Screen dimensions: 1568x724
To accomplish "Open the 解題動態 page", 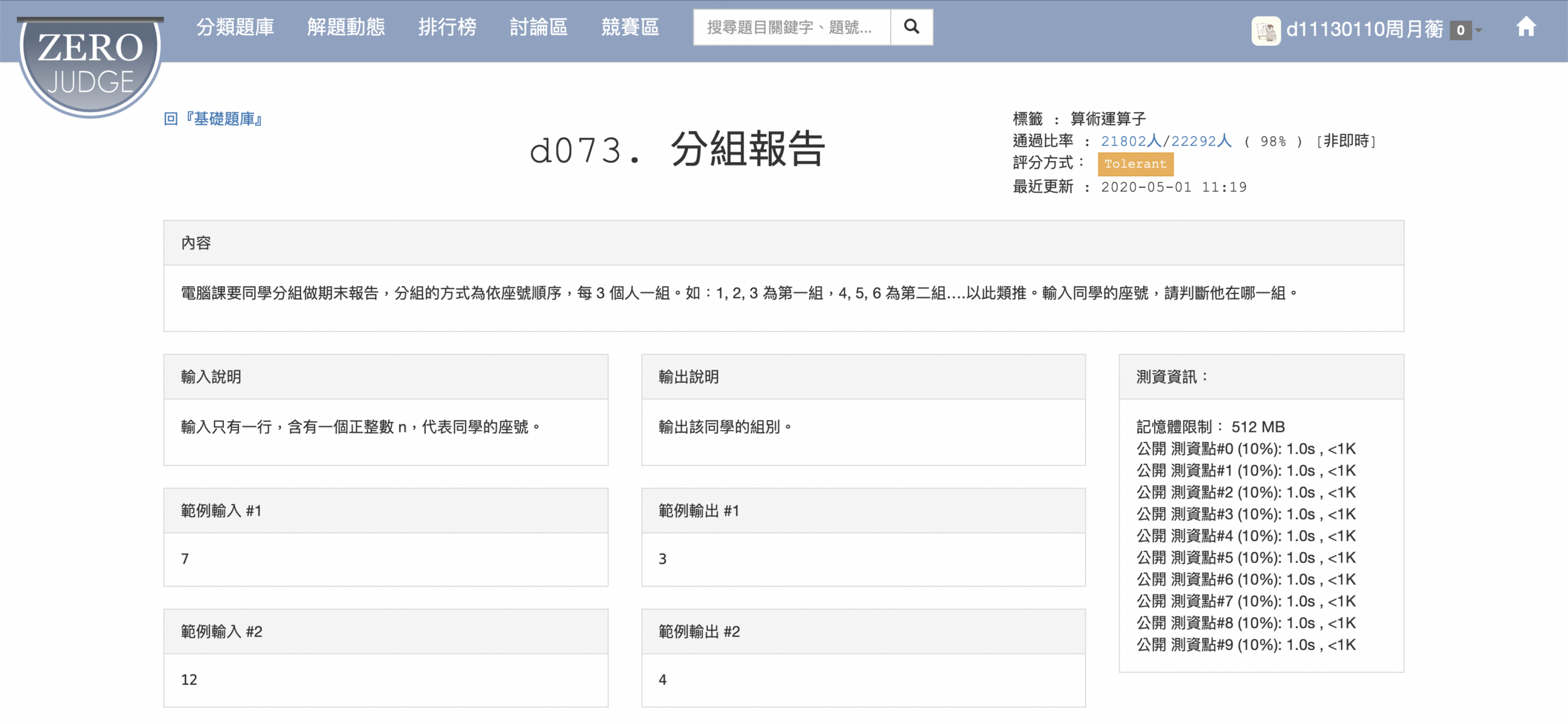I will 346,27.
